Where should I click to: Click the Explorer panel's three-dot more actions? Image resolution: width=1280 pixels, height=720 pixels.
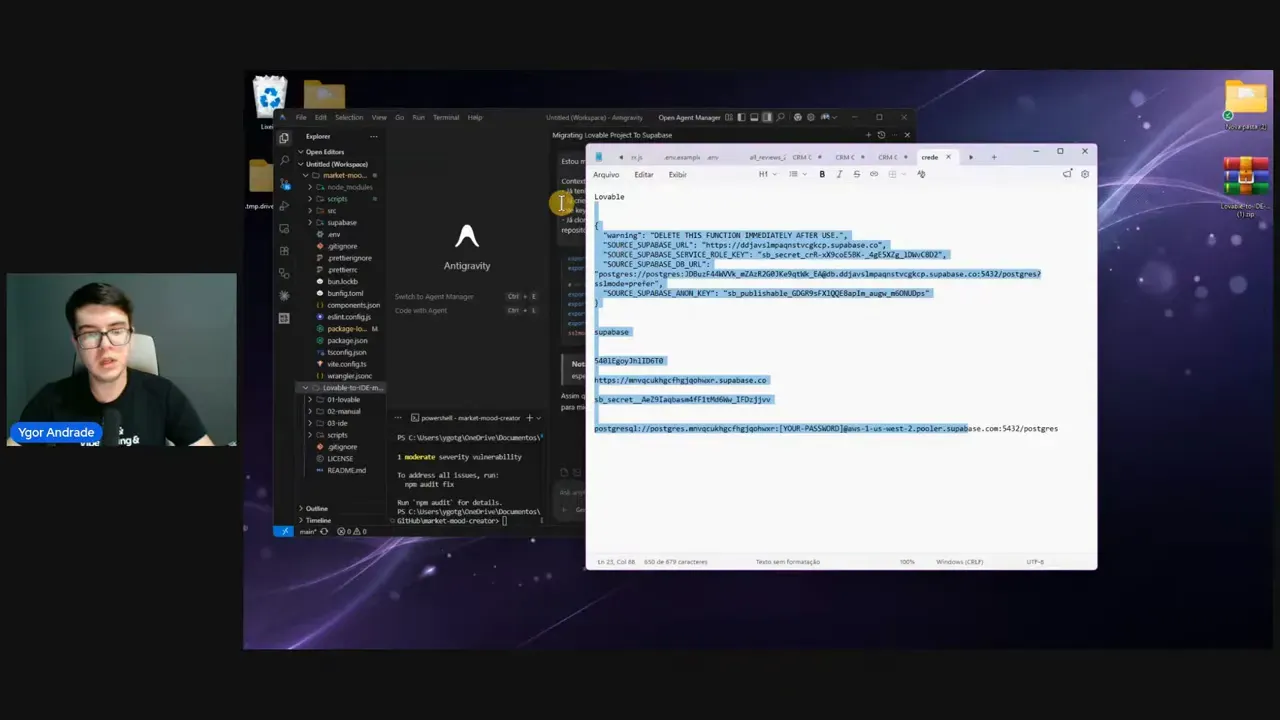[x=374, y=137]
